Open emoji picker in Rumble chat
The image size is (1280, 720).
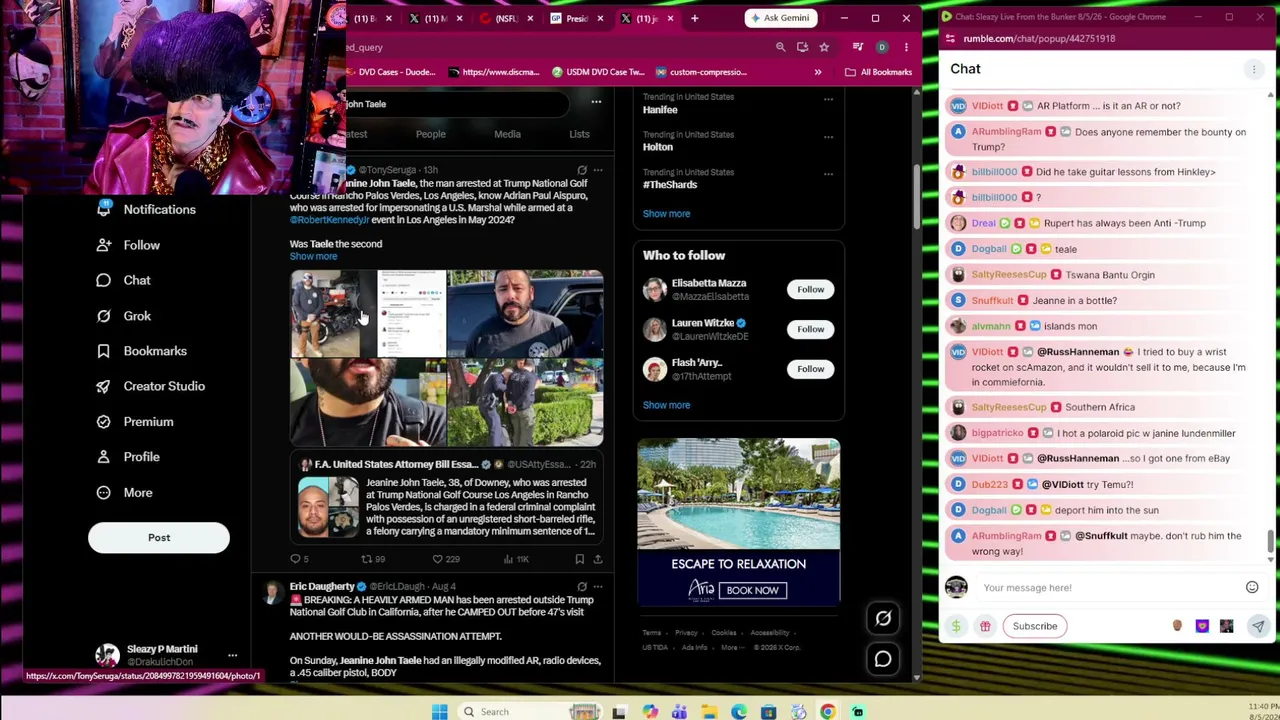[1252, 588]
